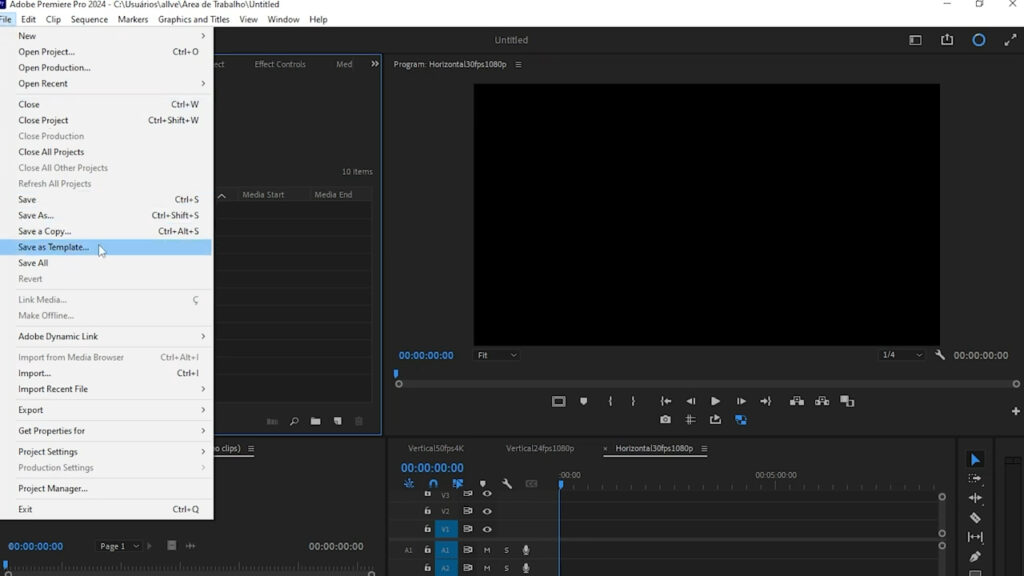Click the Mark Out bracket icon

pos(633,401)
